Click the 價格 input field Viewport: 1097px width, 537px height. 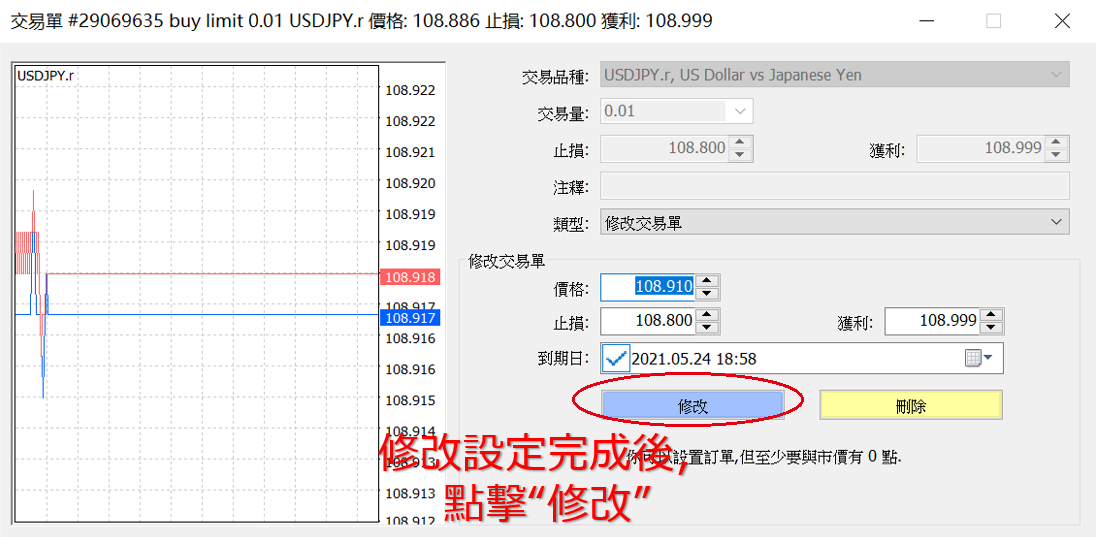(x=648, y=286)
